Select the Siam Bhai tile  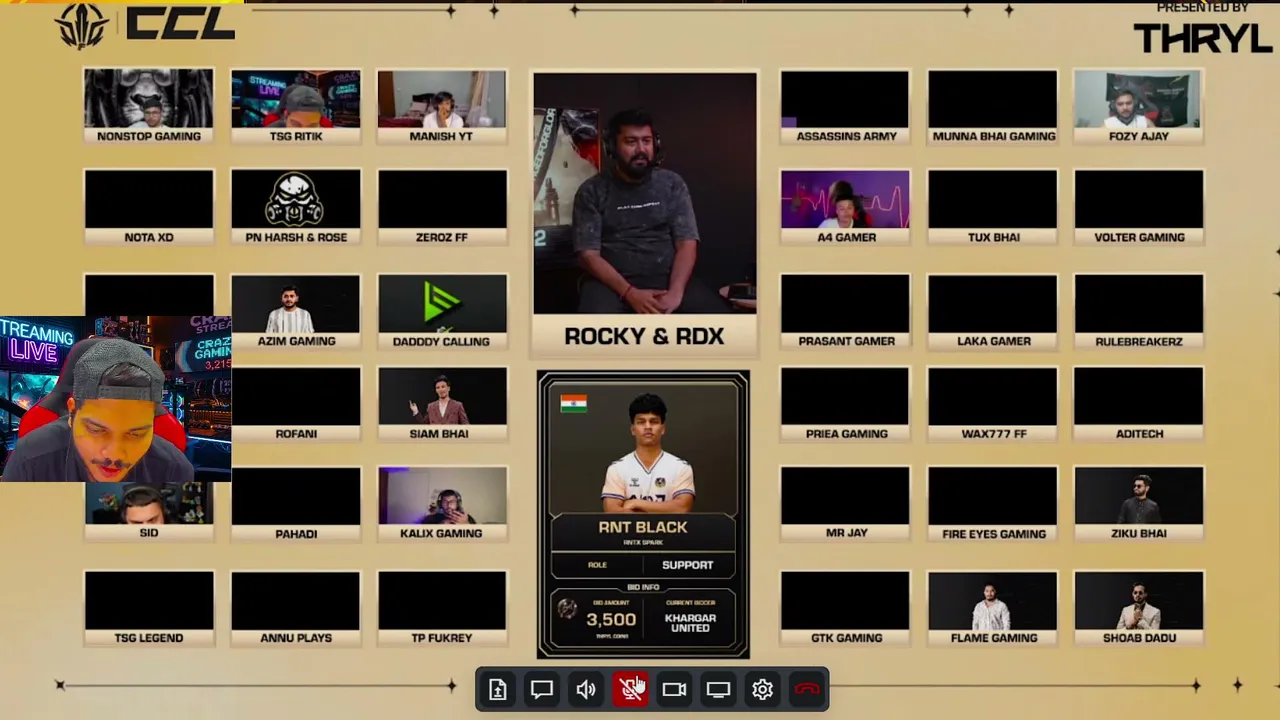[442, 404]
